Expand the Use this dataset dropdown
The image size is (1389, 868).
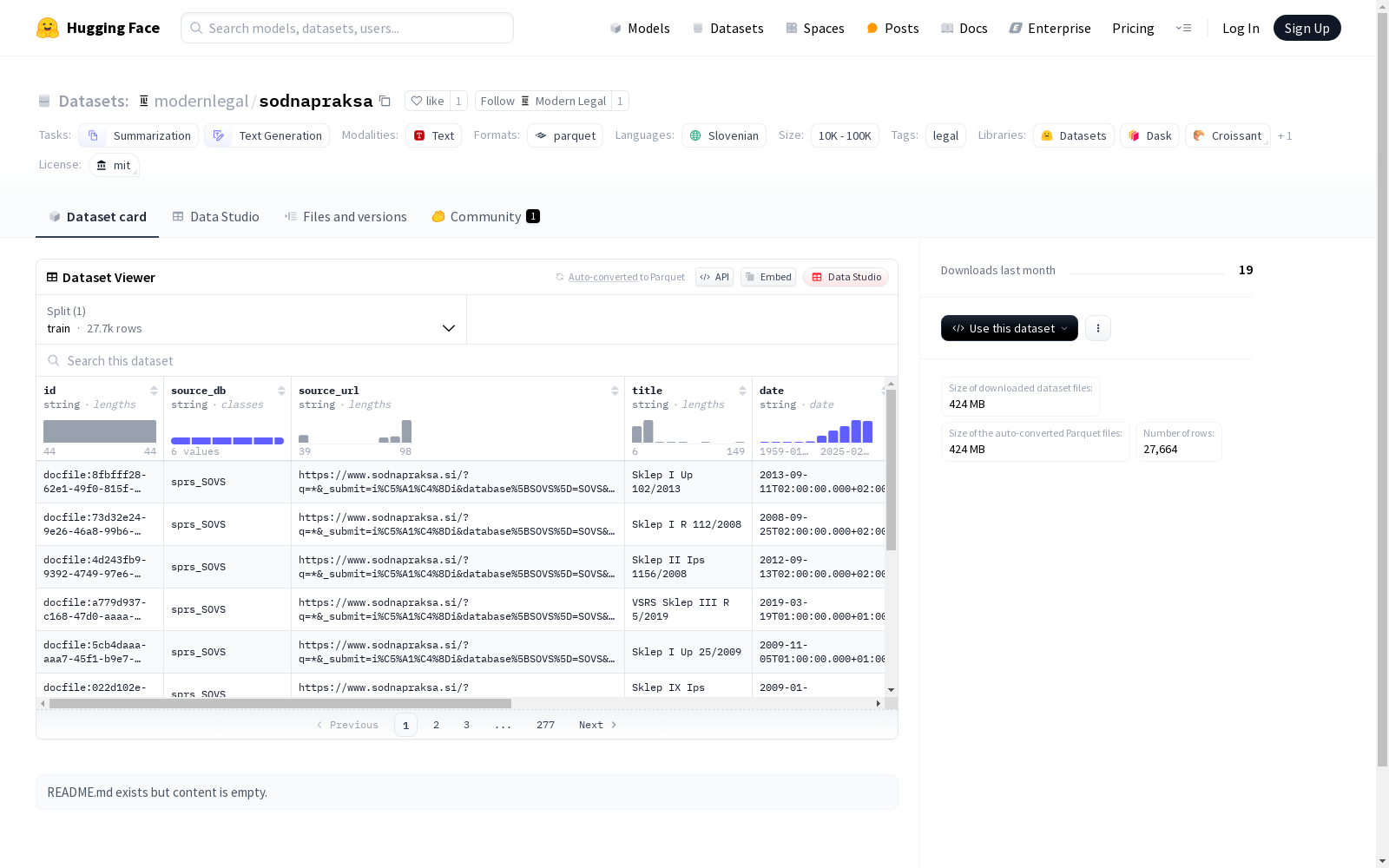tap(1010, 328)
